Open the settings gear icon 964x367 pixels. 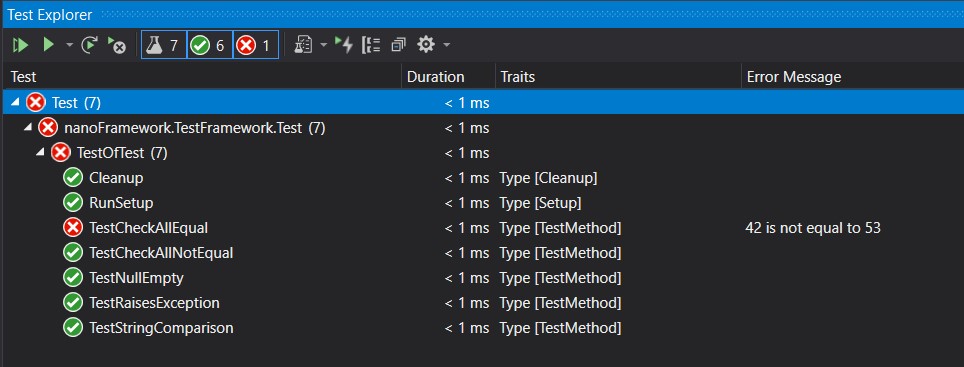[x=426, y=44]
